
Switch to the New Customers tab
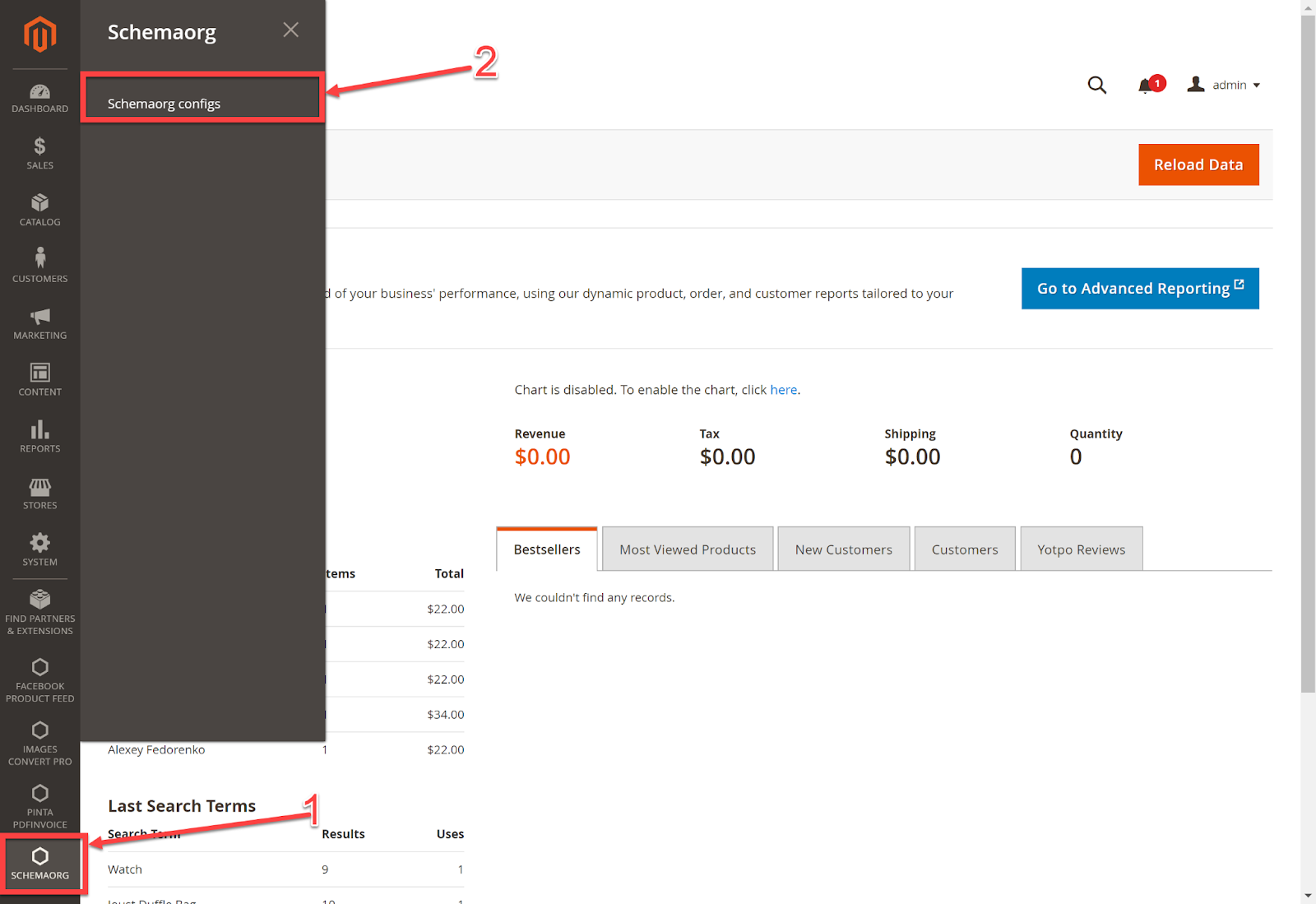(x=843, y=549)
